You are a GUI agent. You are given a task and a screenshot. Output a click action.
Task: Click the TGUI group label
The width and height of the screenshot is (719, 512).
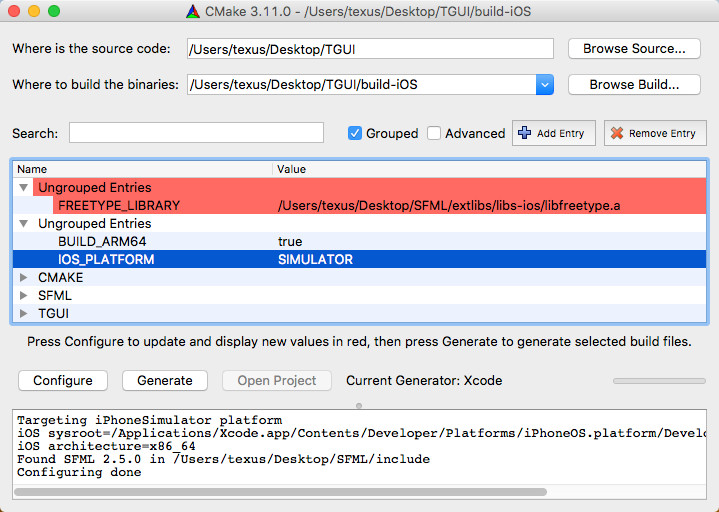tap(53, 314)
